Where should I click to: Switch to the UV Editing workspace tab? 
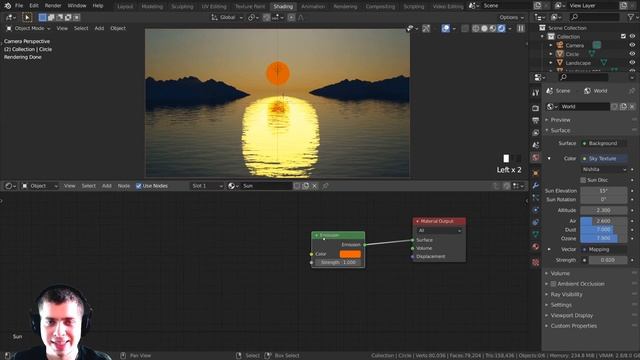(214, 7)
